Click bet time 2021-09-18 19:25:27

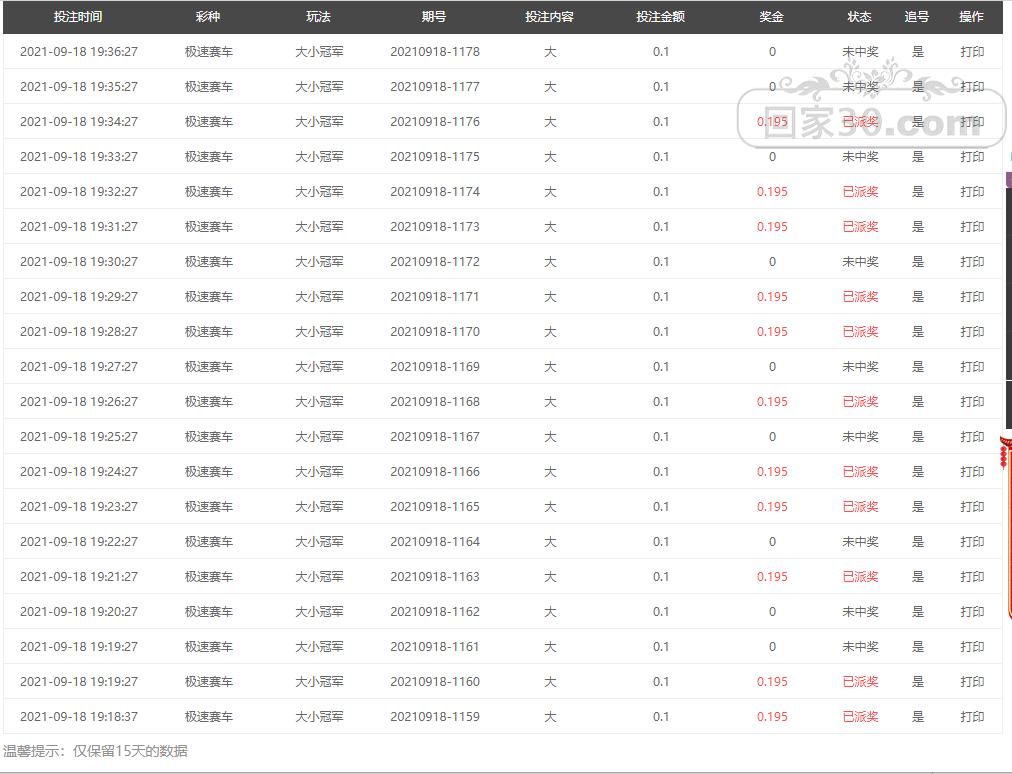click(x=79, y=437)
